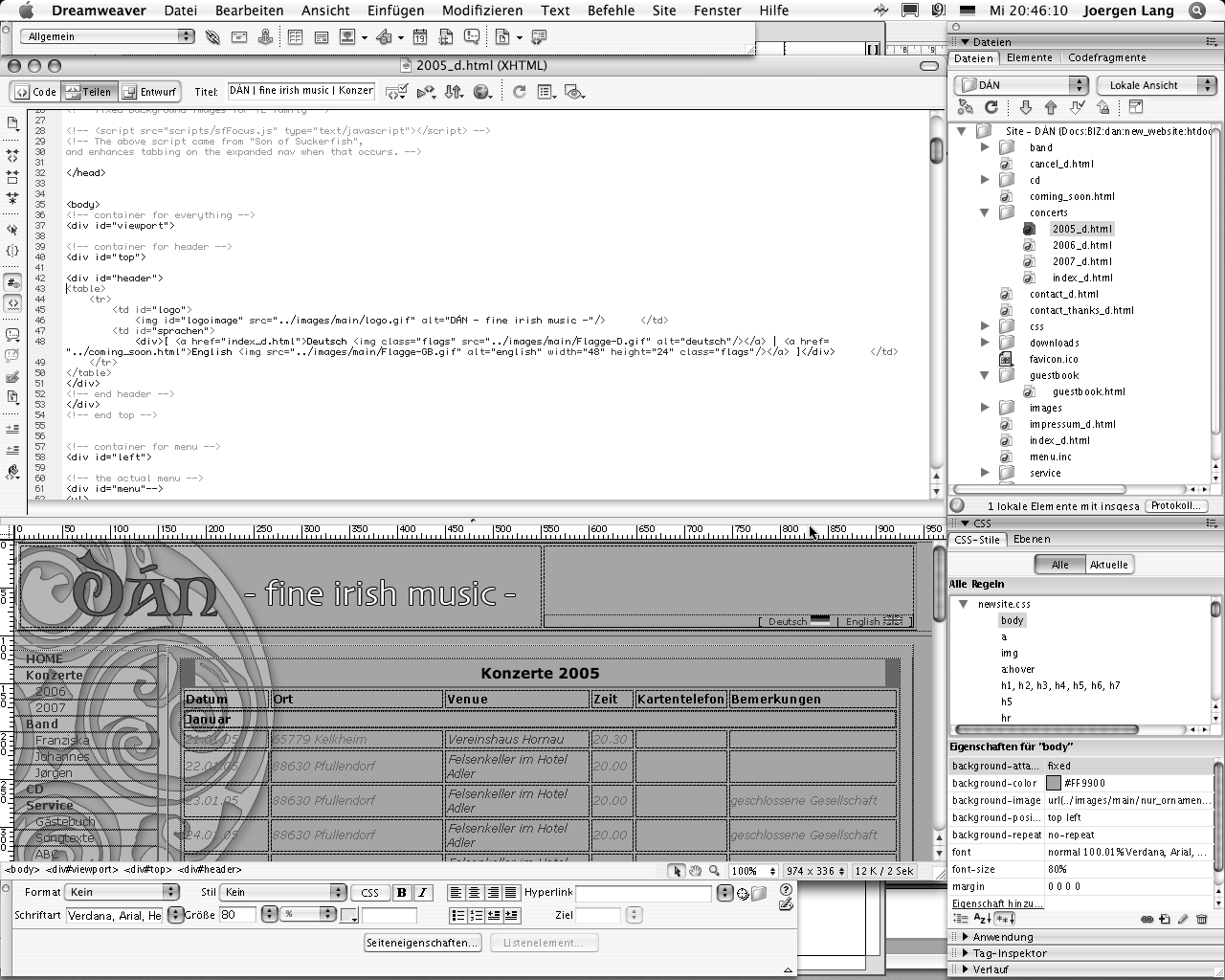Image resolution: width=1225 pixels, height=980 pixels.
Task: Click align left text button
Action: 456,892
